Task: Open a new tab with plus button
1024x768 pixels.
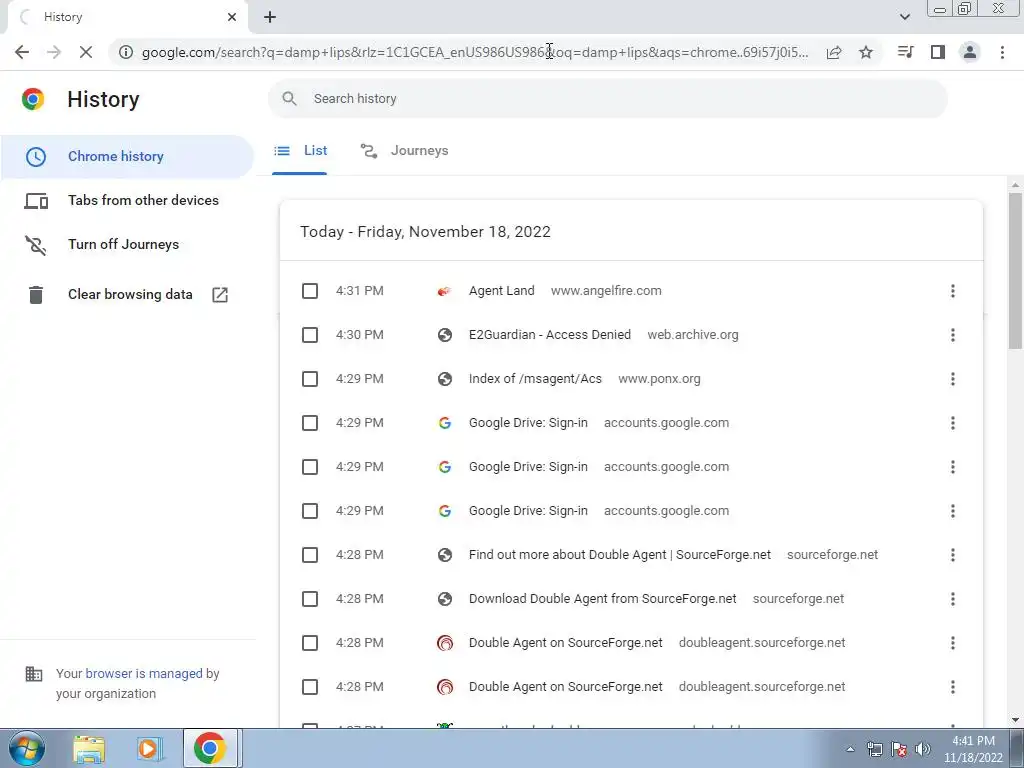Action: tap(270, 17)
